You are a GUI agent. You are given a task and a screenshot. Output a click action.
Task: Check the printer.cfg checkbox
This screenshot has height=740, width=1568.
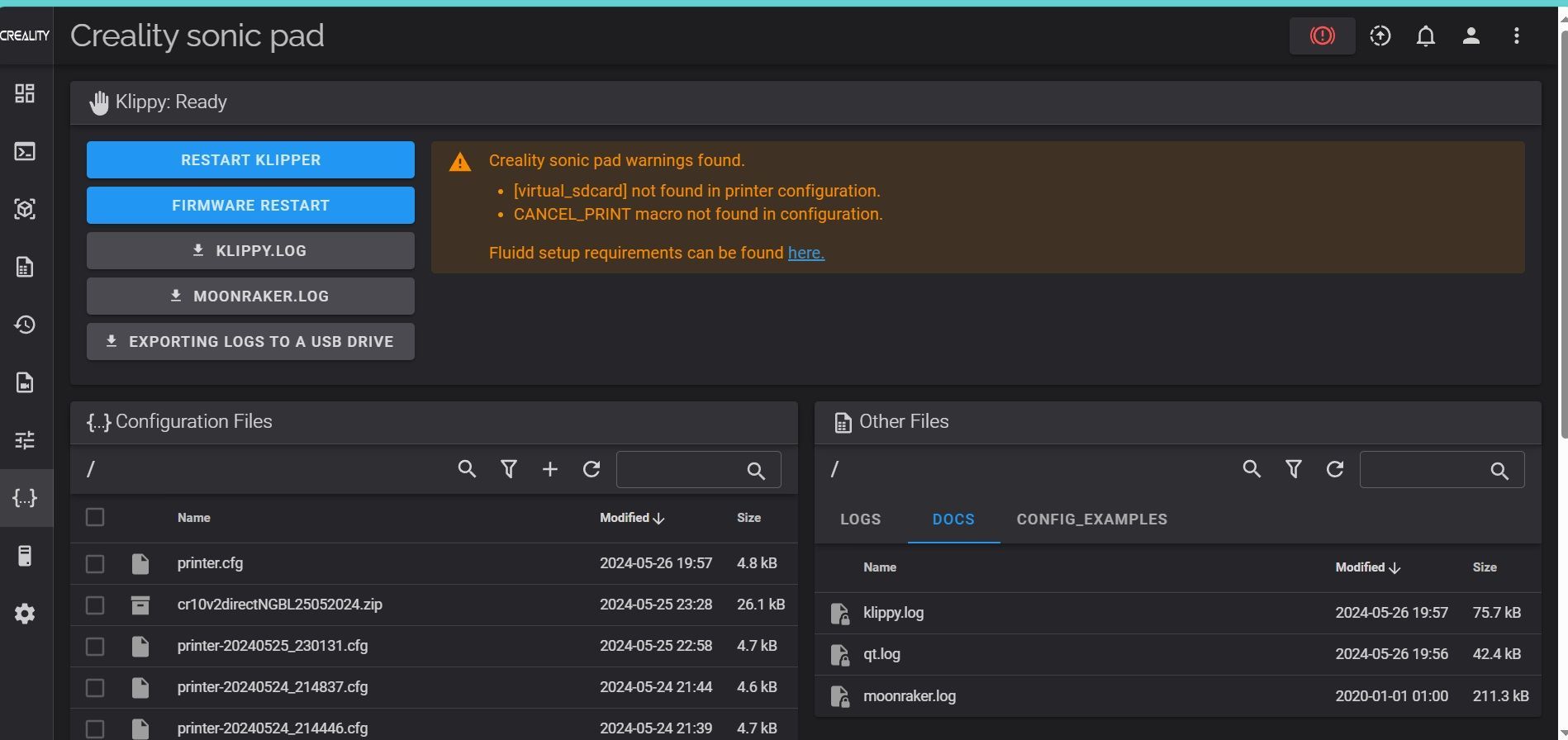[x=95, y=563]
